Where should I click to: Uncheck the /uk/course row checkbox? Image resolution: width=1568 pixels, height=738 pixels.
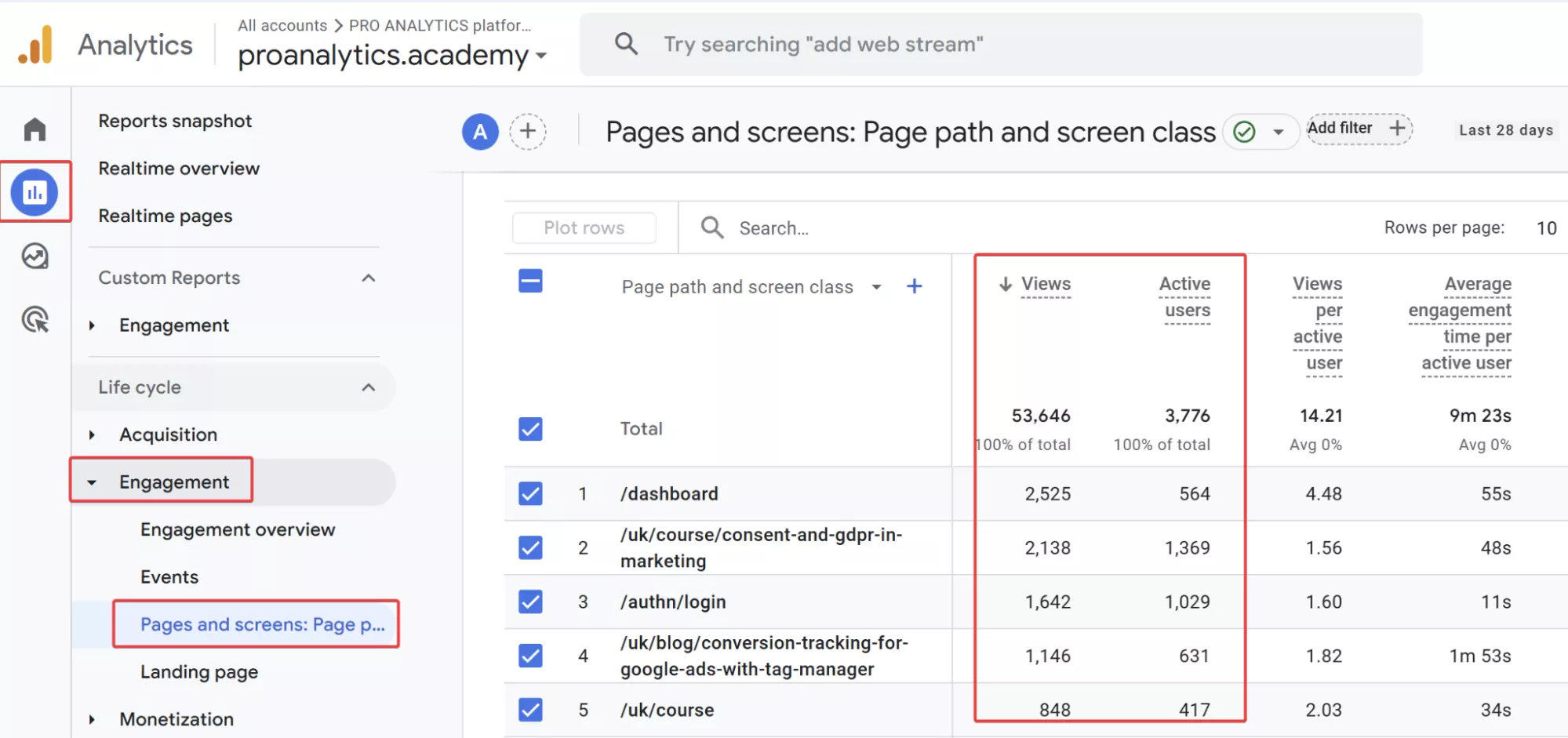(x=530, y=710)
